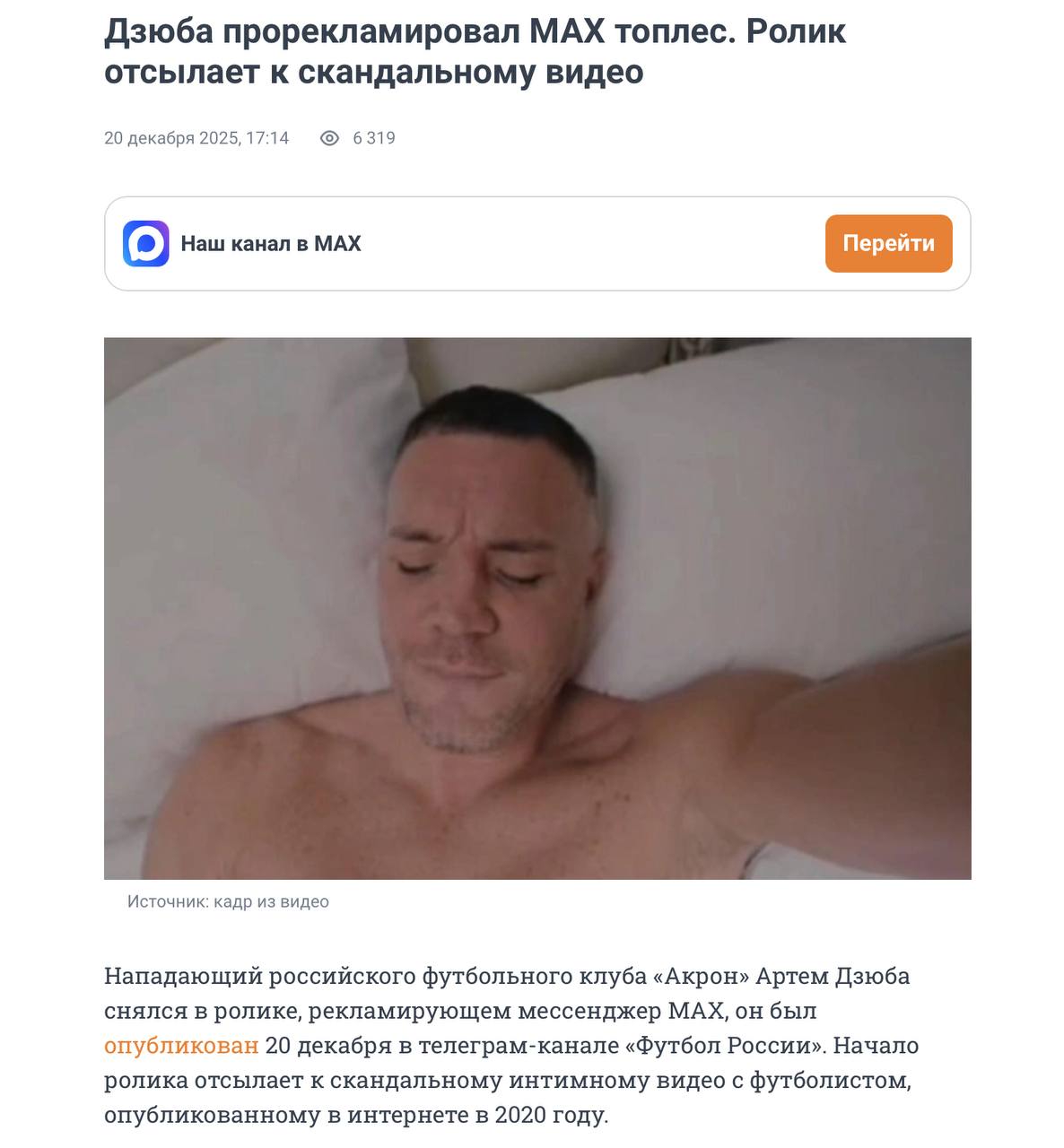The image size is (1064, 1148).
Task: Click the article headline first line
Action: 475,32
